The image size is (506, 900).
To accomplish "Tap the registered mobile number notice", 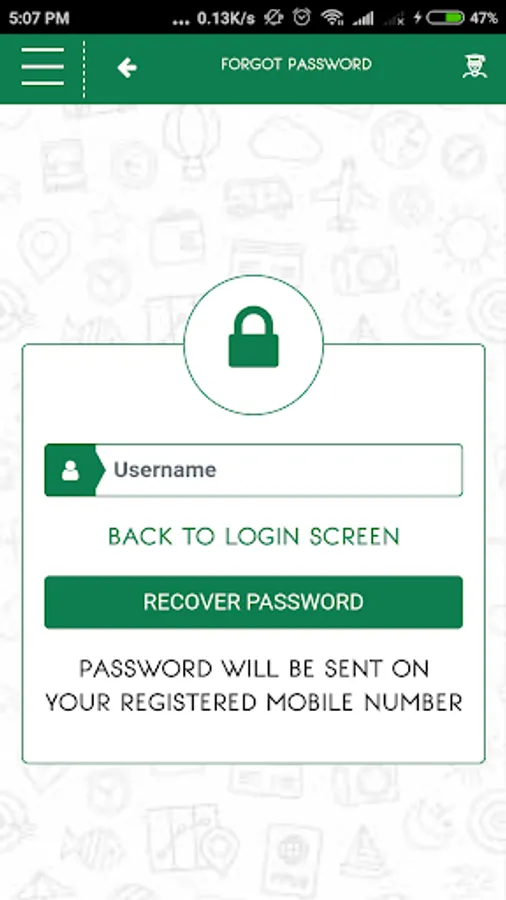I will 254,685.
